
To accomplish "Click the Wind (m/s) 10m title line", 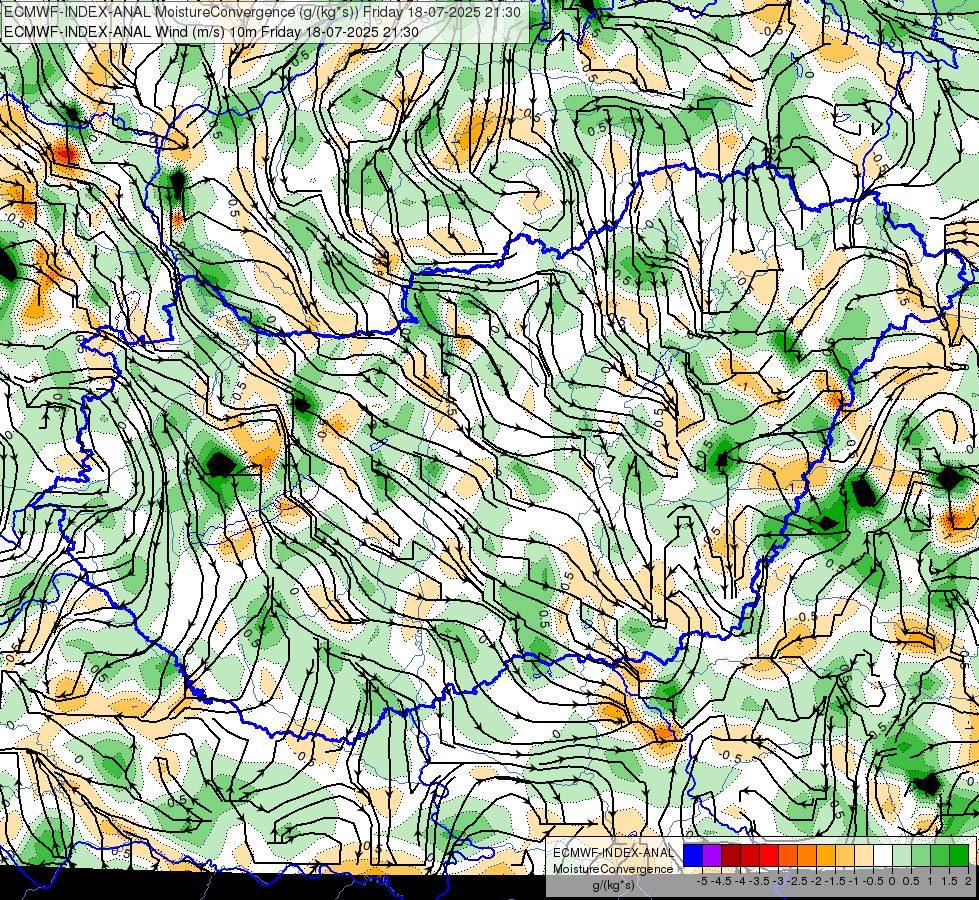I will 211,32.
